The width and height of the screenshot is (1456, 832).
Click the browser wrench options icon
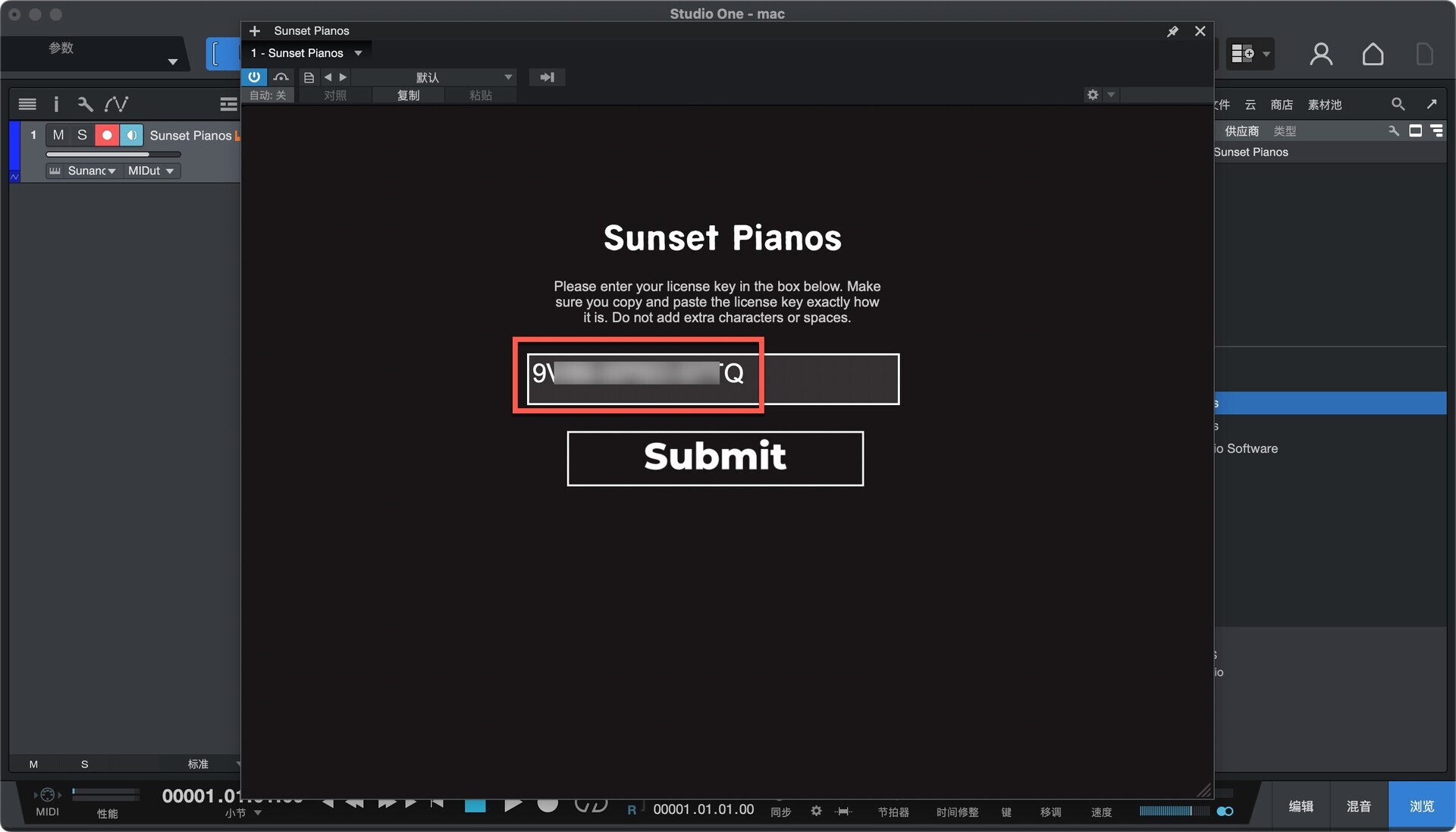pyautogui.click(x=1393, y=131)
